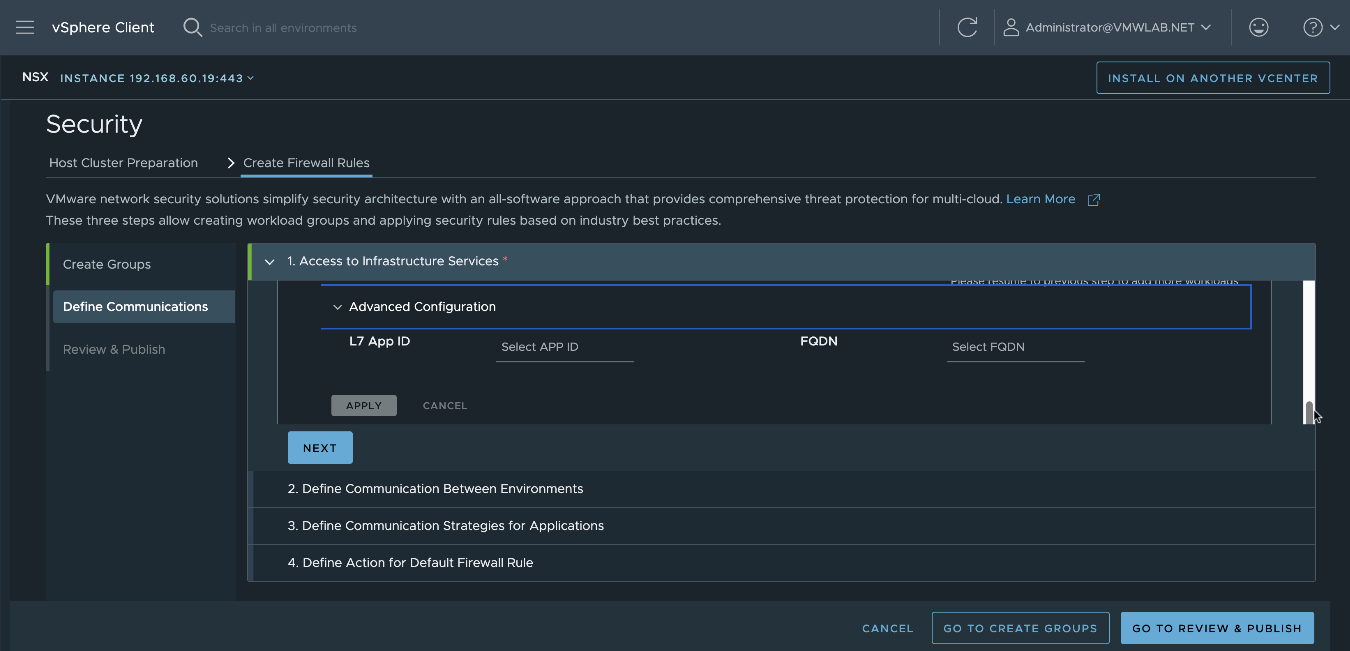The image size is (1350, 651).
Task: Expand Define Communication Between Environments
Action: [782, 489]
